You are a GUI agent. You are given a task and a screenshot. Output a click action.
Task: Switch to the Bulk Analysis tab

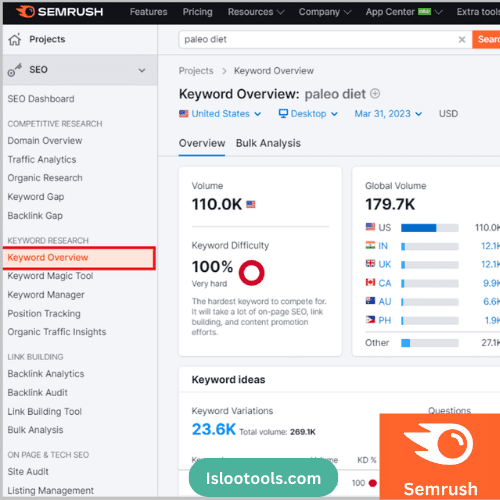click(x=268, y=143)
